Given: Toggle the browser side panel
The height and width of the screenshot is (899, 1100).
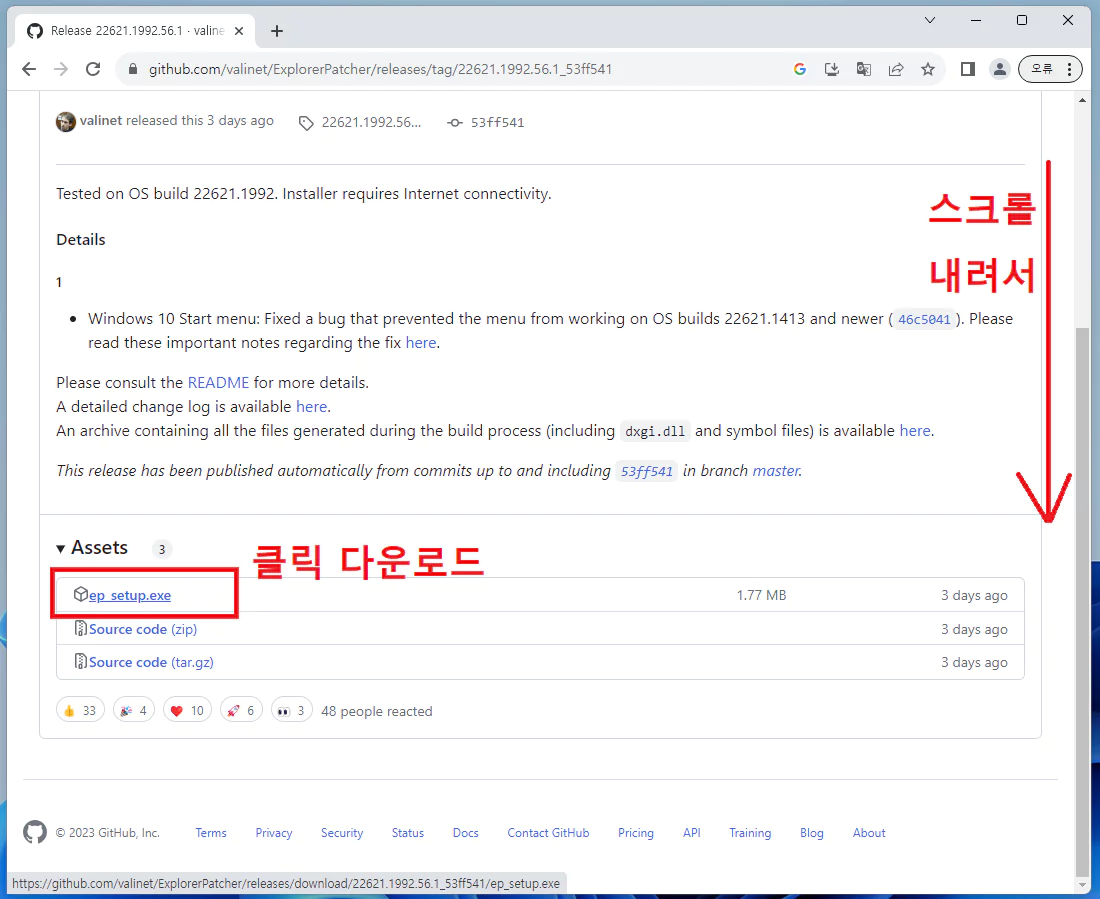Looking at the screenshot, I should point(967,69).
